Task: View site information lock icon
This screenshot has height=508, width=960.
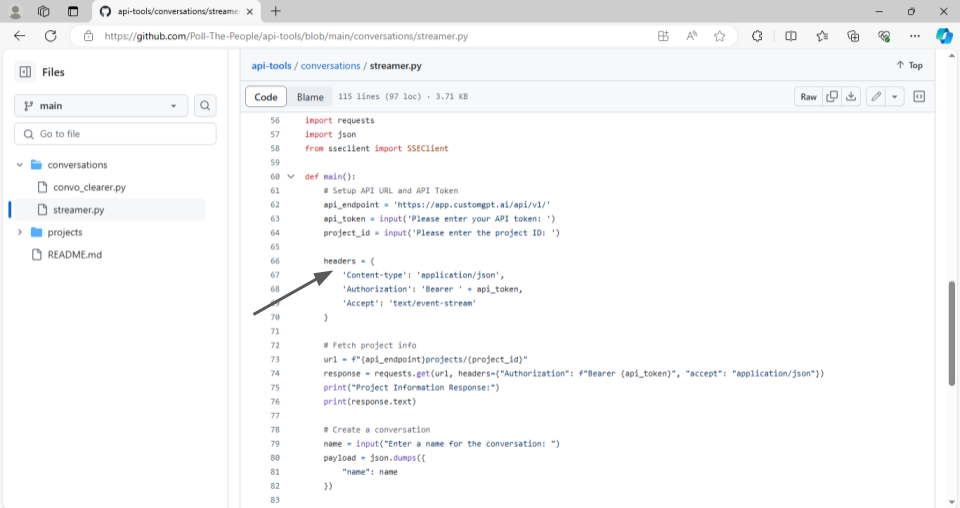Action: click(x=88, y=36)
